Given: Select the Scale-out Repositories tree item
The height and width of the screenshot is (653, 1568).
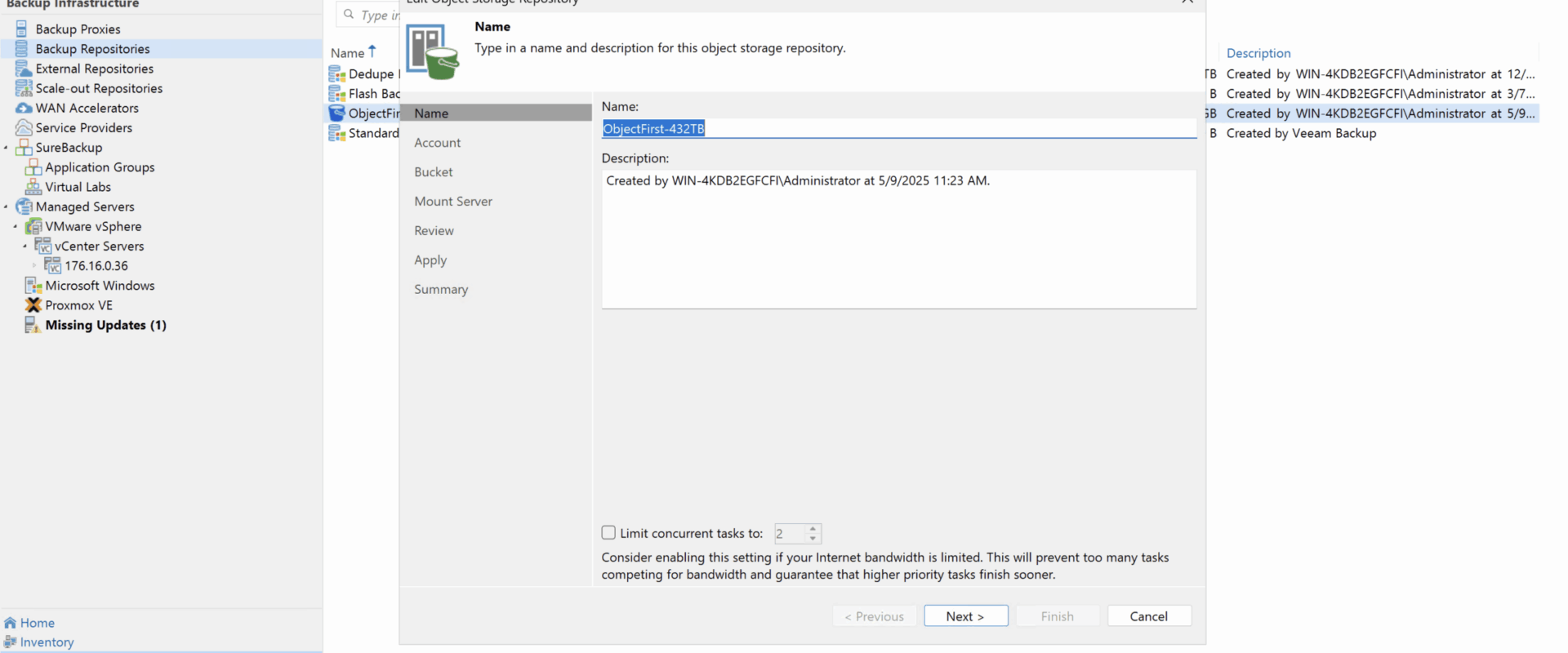Looking at the screenshot, I should pos(99,88).
